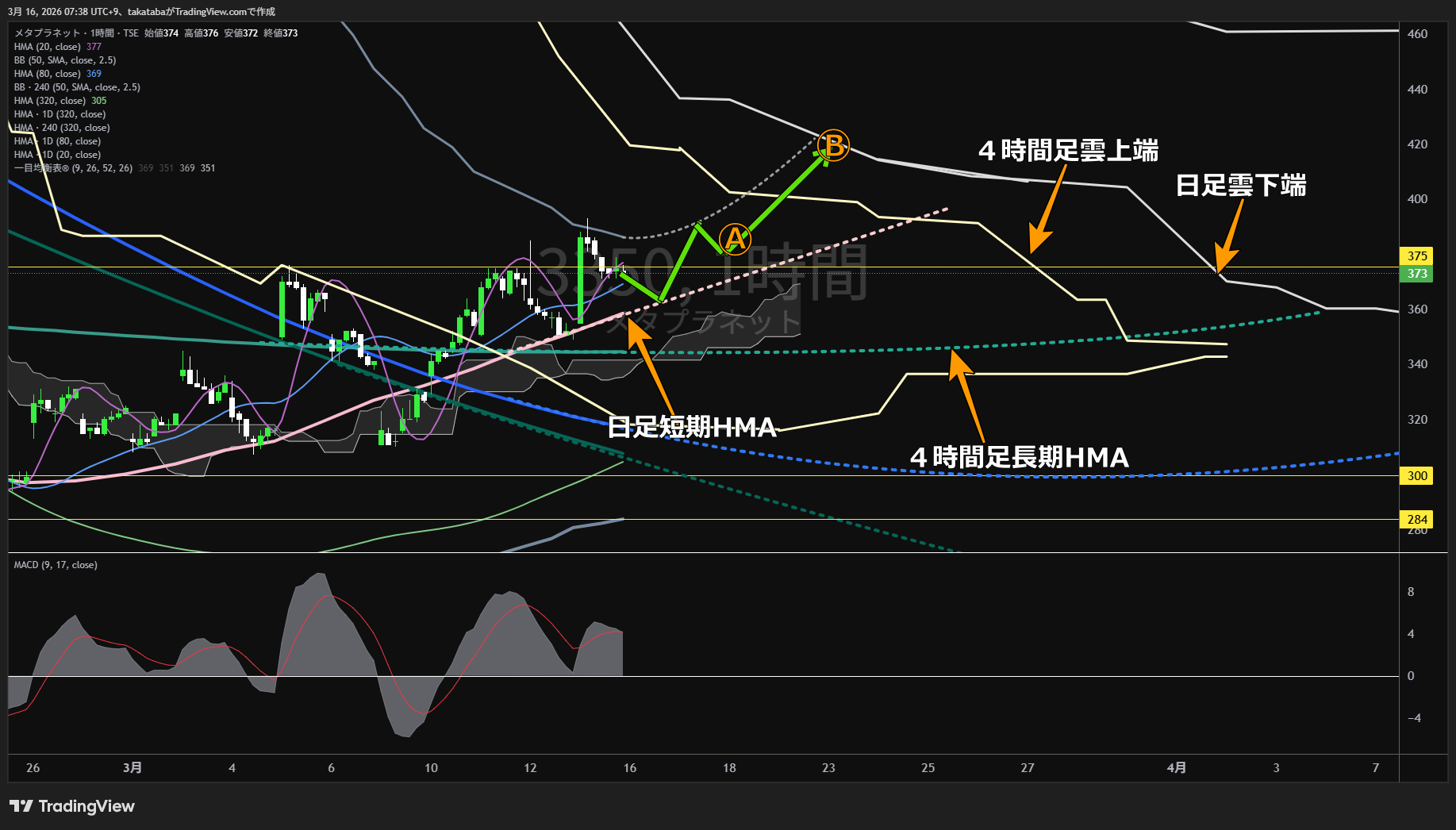Select the orange circled A marker
This screenshot has height=830, width=1456.
point(735,238)
